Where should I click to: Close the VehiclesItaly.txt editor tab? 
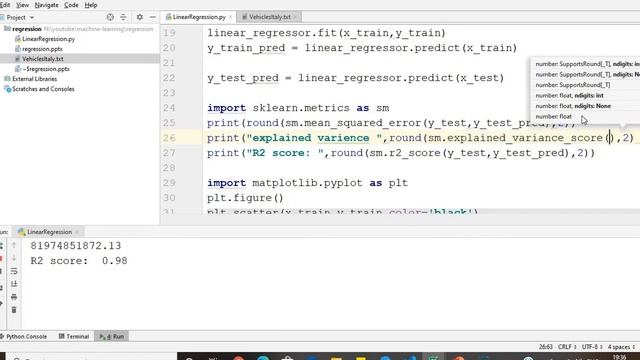click(x=295, y=17)
